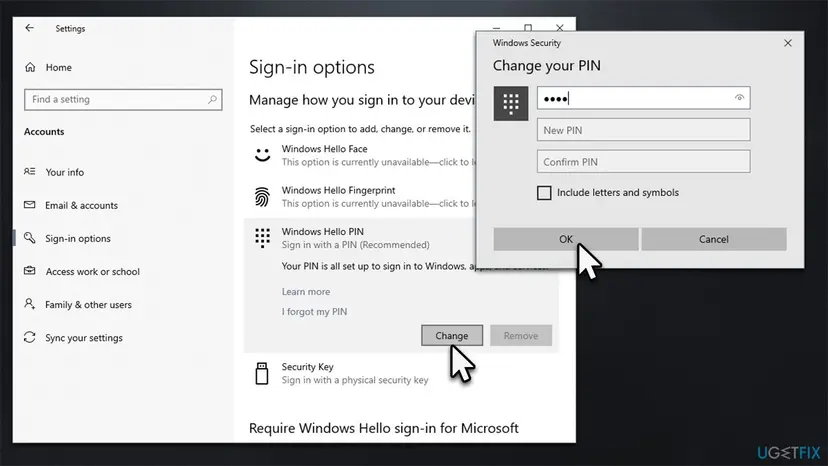Viewport: 828px width, 466px height.
Task: Check 'Include letters and symbols'
Action: [544, 193]
